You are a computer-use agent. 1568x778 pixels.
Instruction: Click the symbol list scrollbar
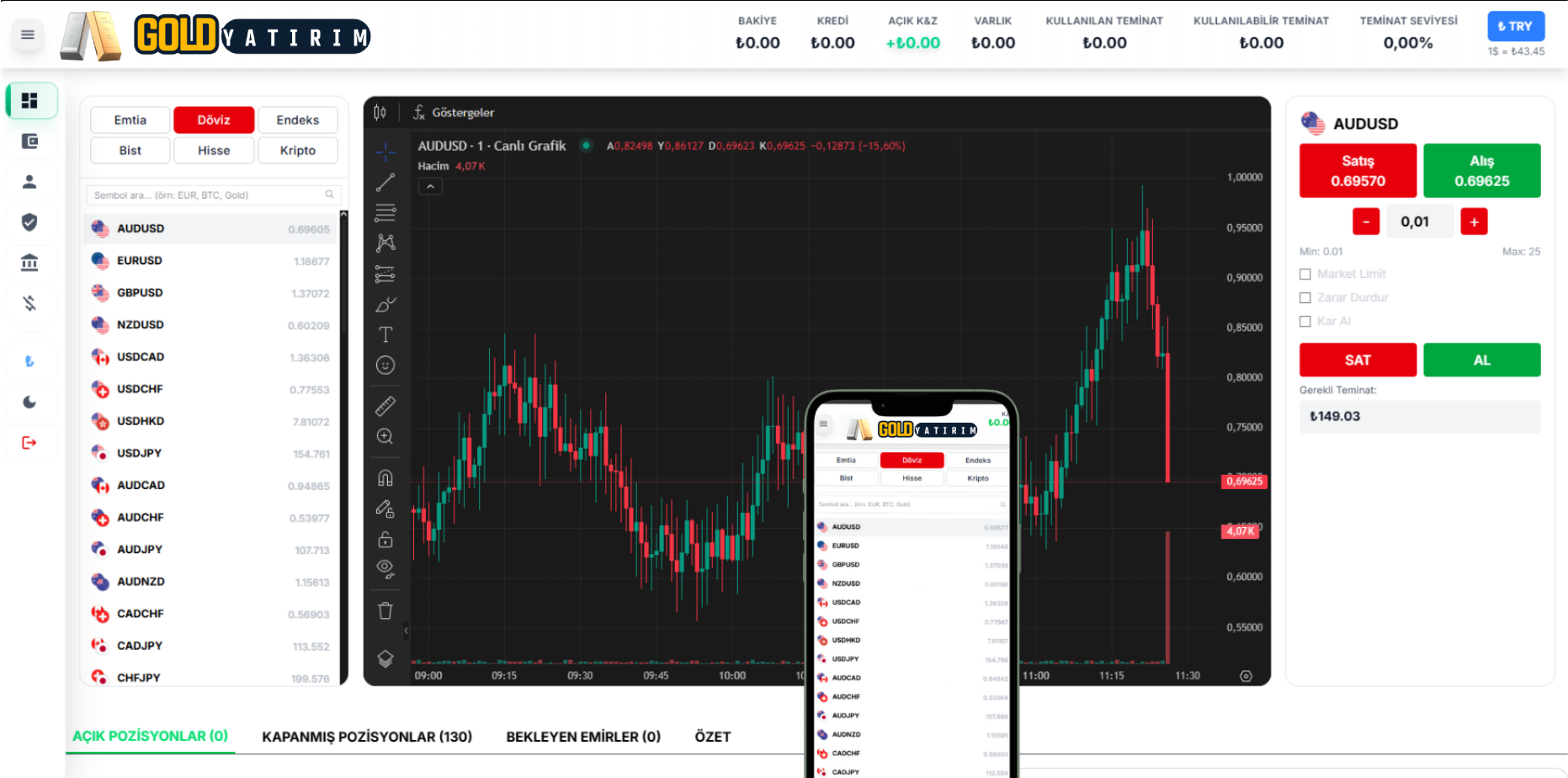coord(343,446)
